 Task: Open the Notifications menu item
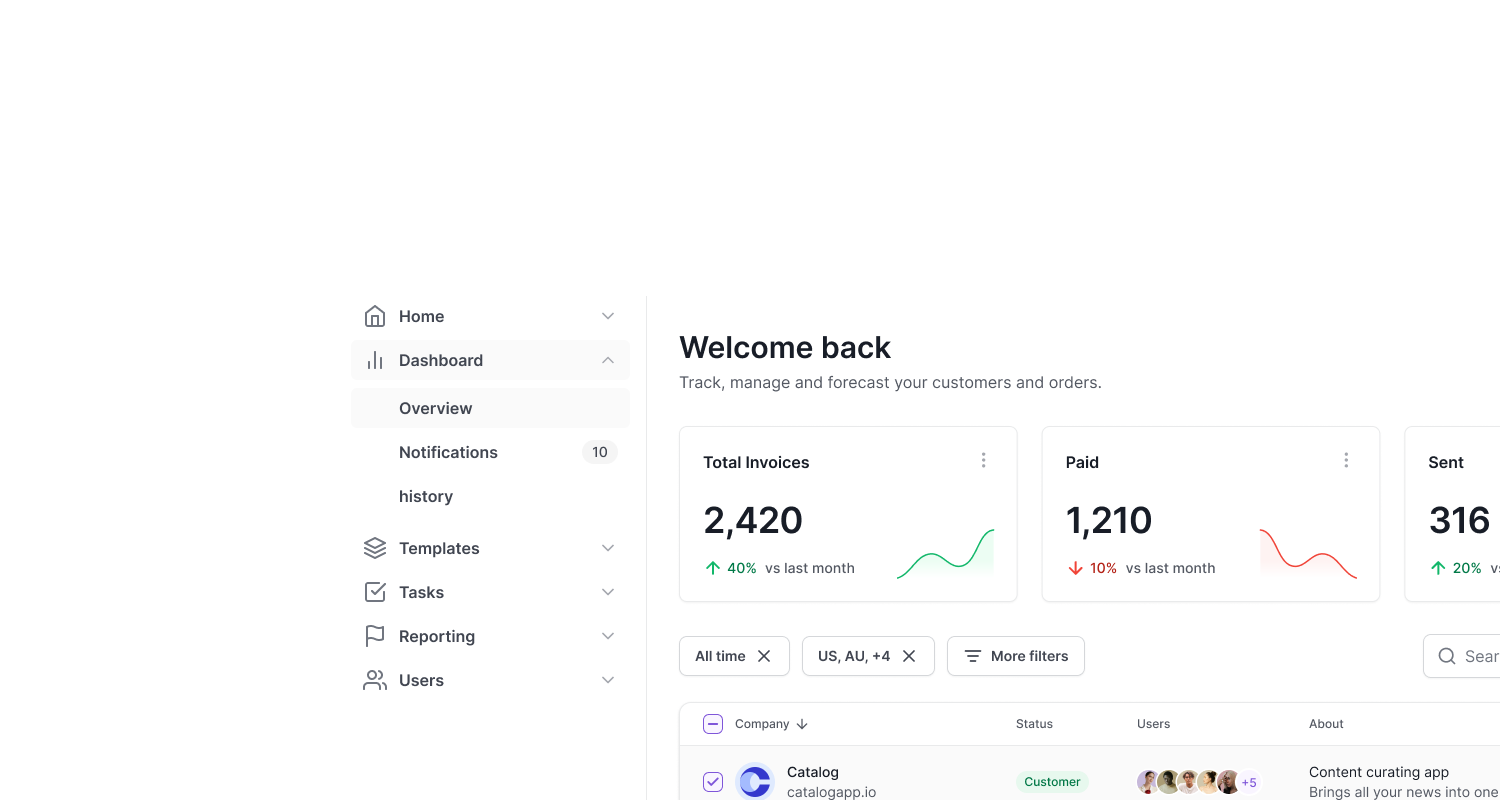448,452
